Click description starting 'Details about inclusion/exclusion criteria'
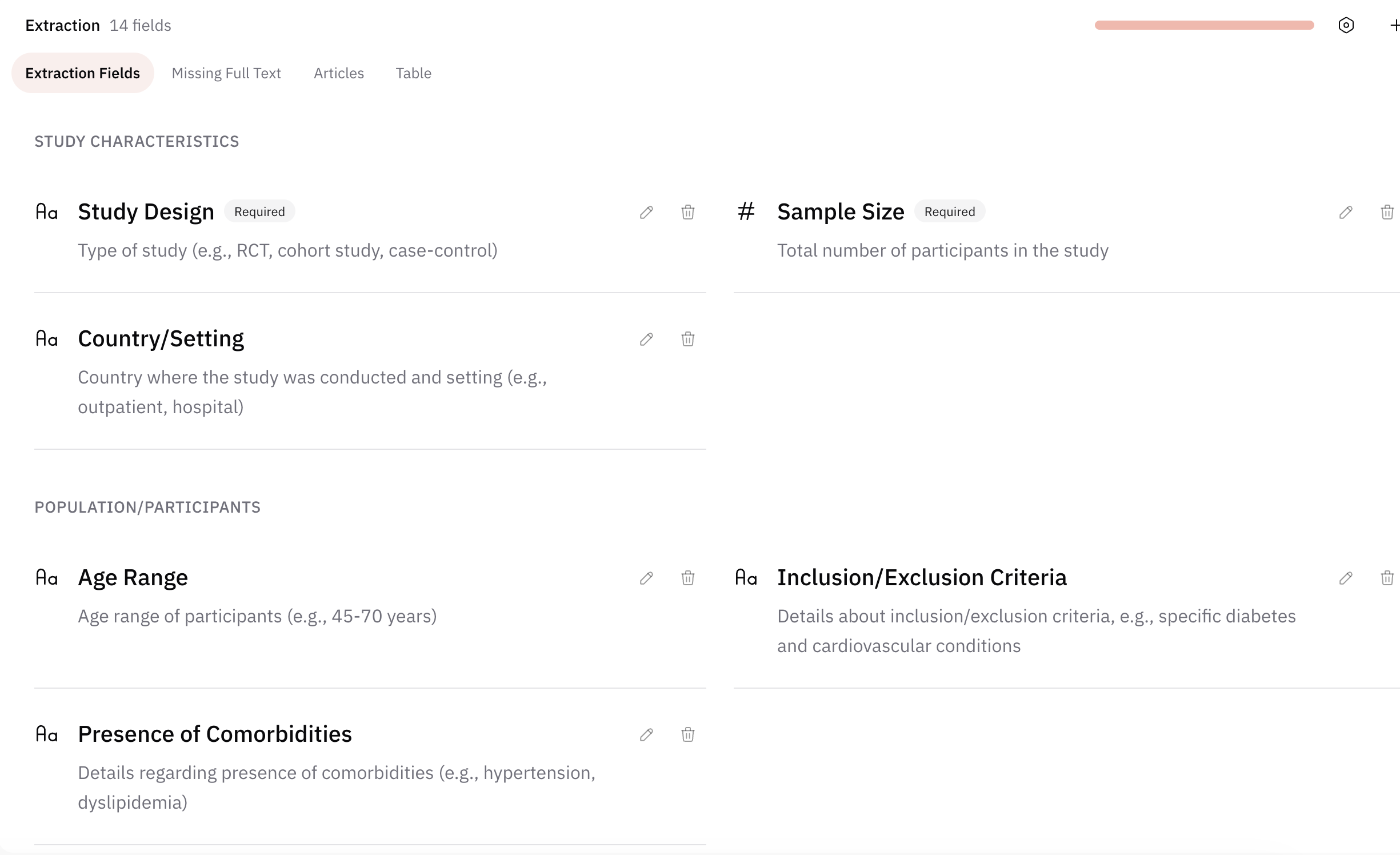The height and width of the screenshot is (855, 1400). pos(1037,631)
